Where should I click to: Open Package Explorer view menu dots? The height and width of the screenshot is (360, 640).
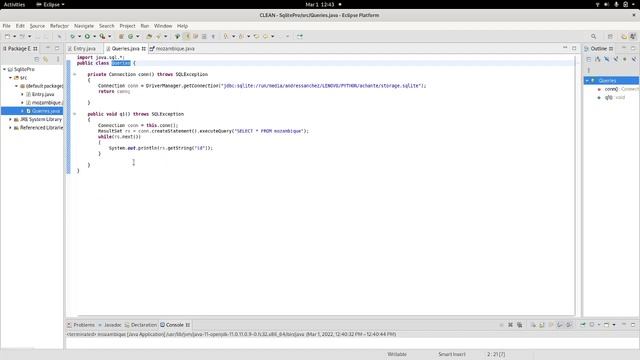(58, 59)
